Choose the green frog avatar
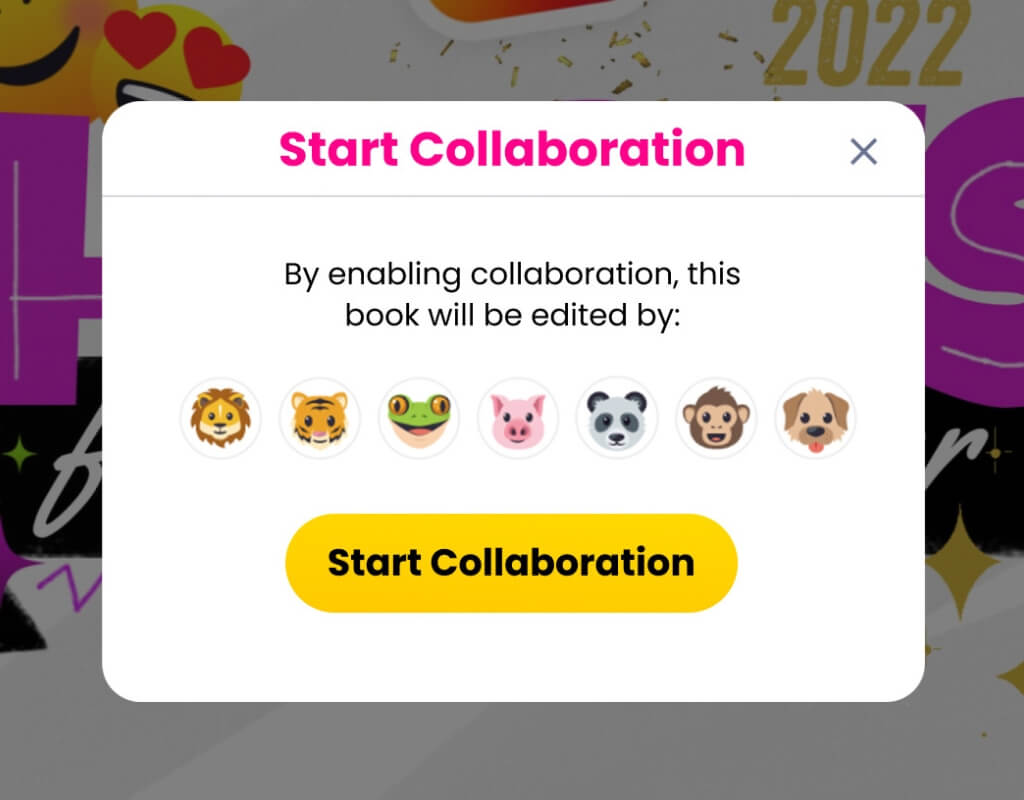 click(419, 418)
